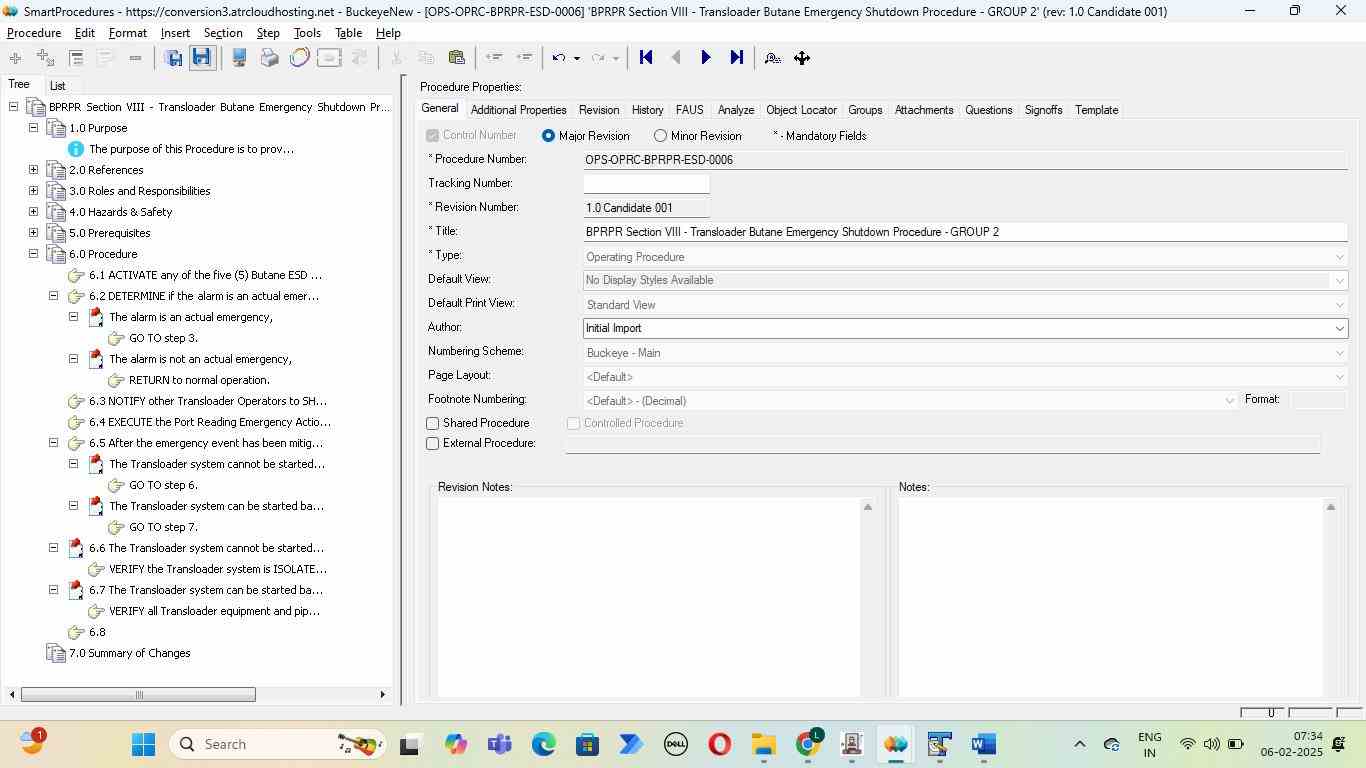Open the Tools menu
The height and width of the screenshot is (768, 1366).
[x=307, y=33]
